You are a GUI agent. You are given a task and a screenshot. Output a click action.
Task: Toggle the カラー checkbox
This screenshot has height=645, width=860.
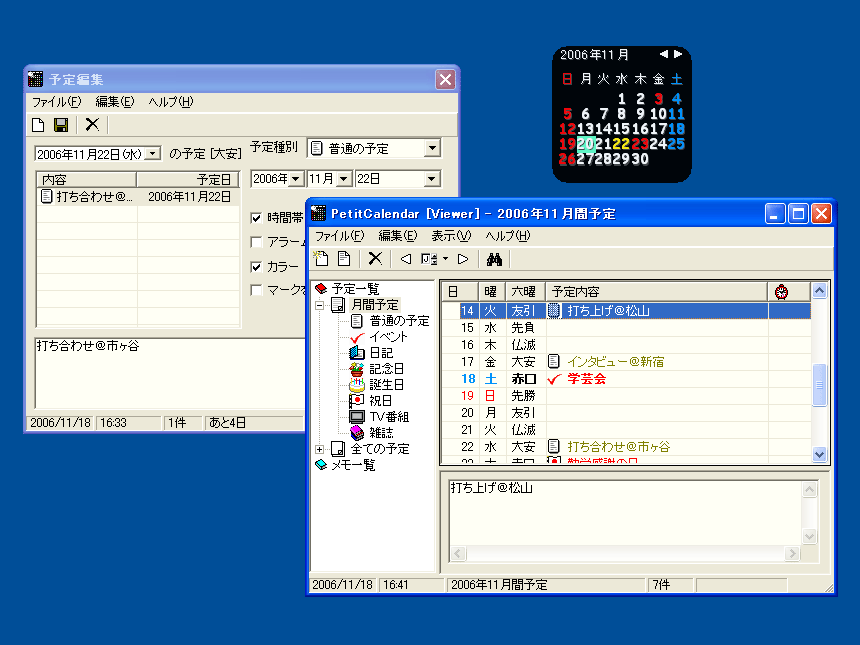coord(256,267)
